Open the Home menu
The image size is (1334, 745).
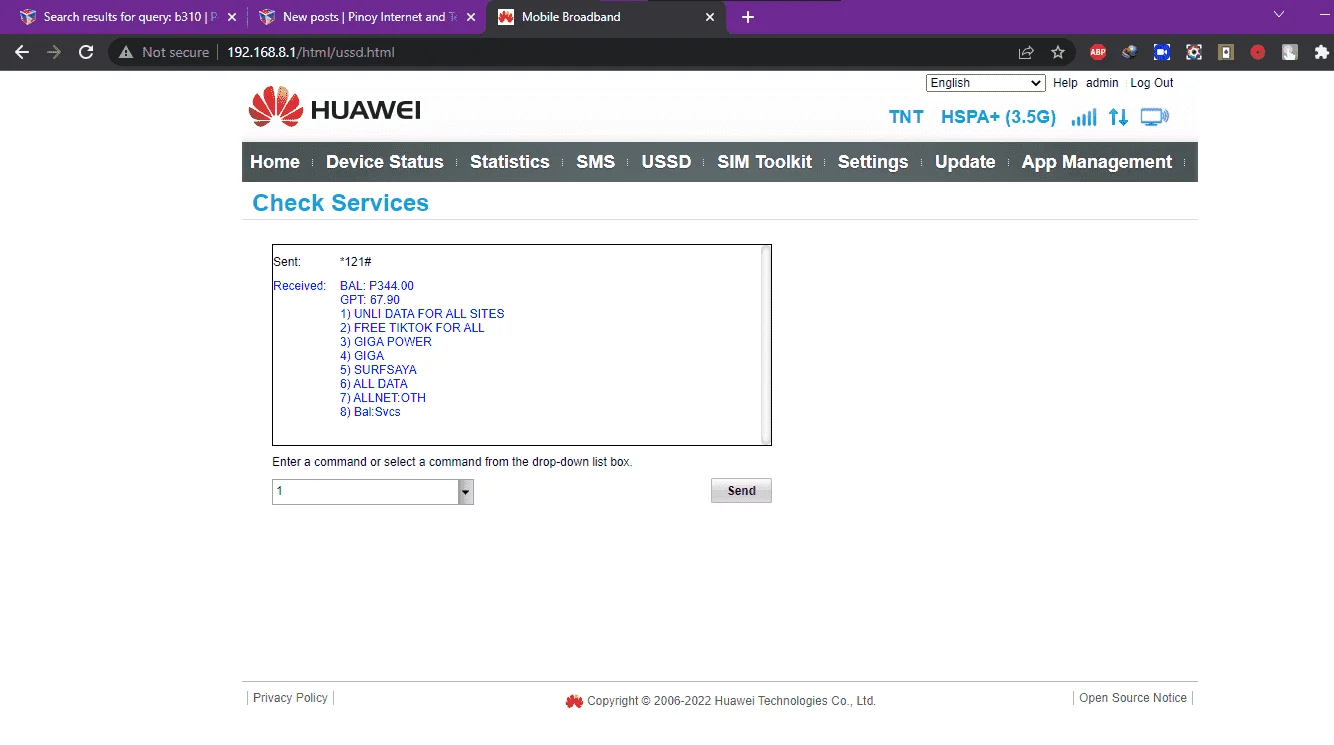point(275,162)
